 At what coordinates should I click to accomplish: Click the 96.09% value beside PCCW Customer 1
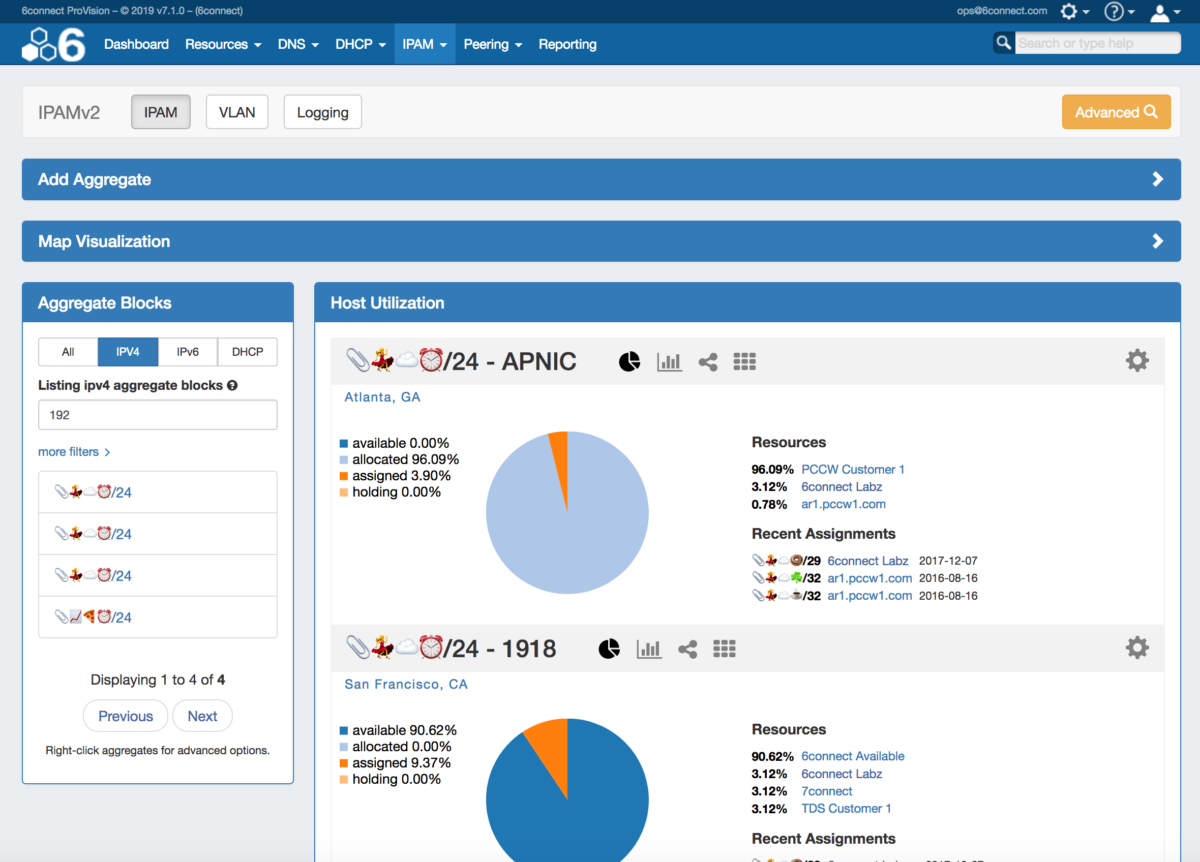tap(773, 469)
